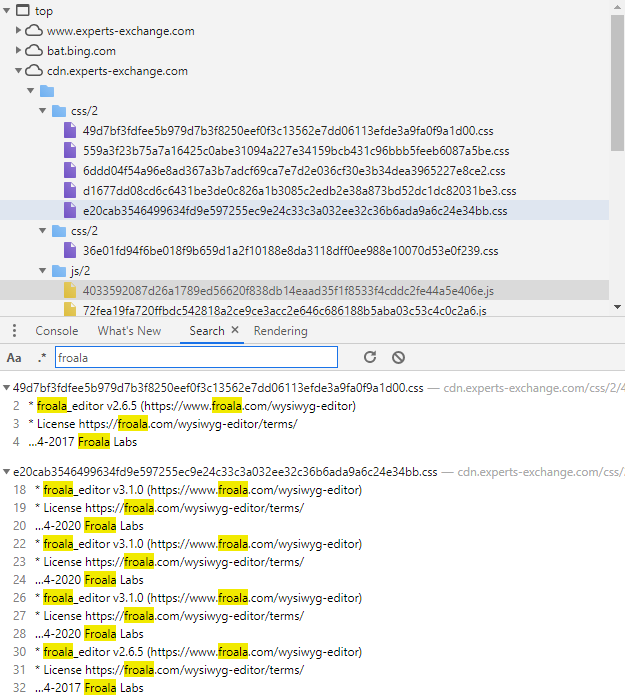Toggle match case Aa option

[14, 357]
